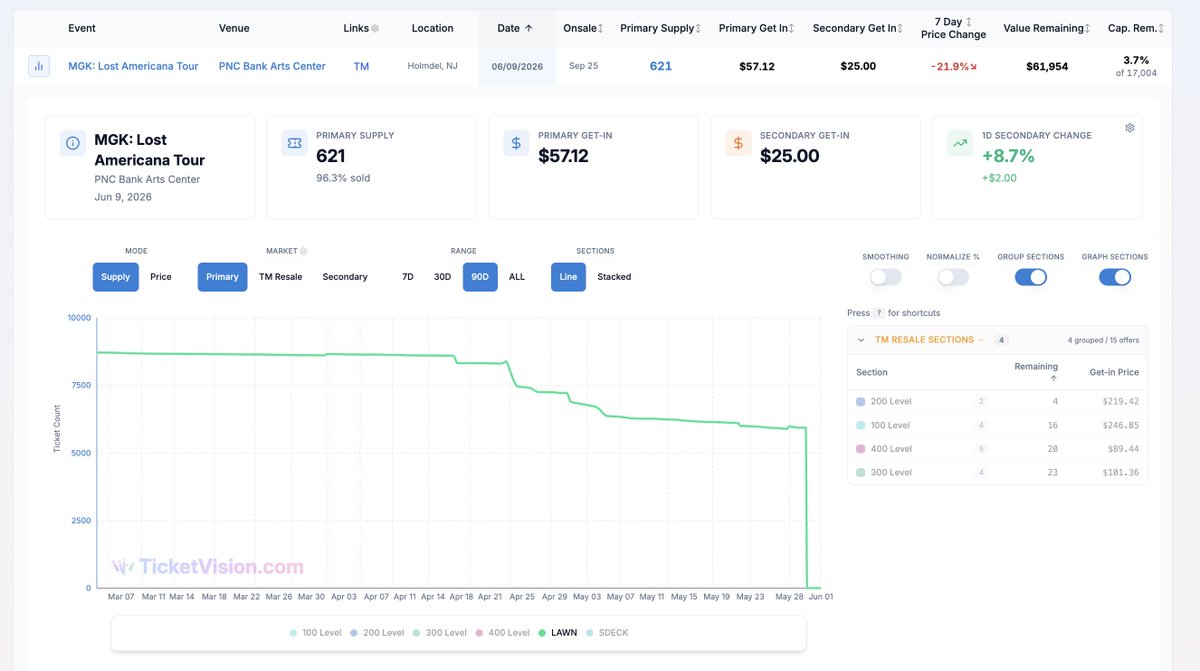Click the gear icon next to Market label

click(304, 251)
